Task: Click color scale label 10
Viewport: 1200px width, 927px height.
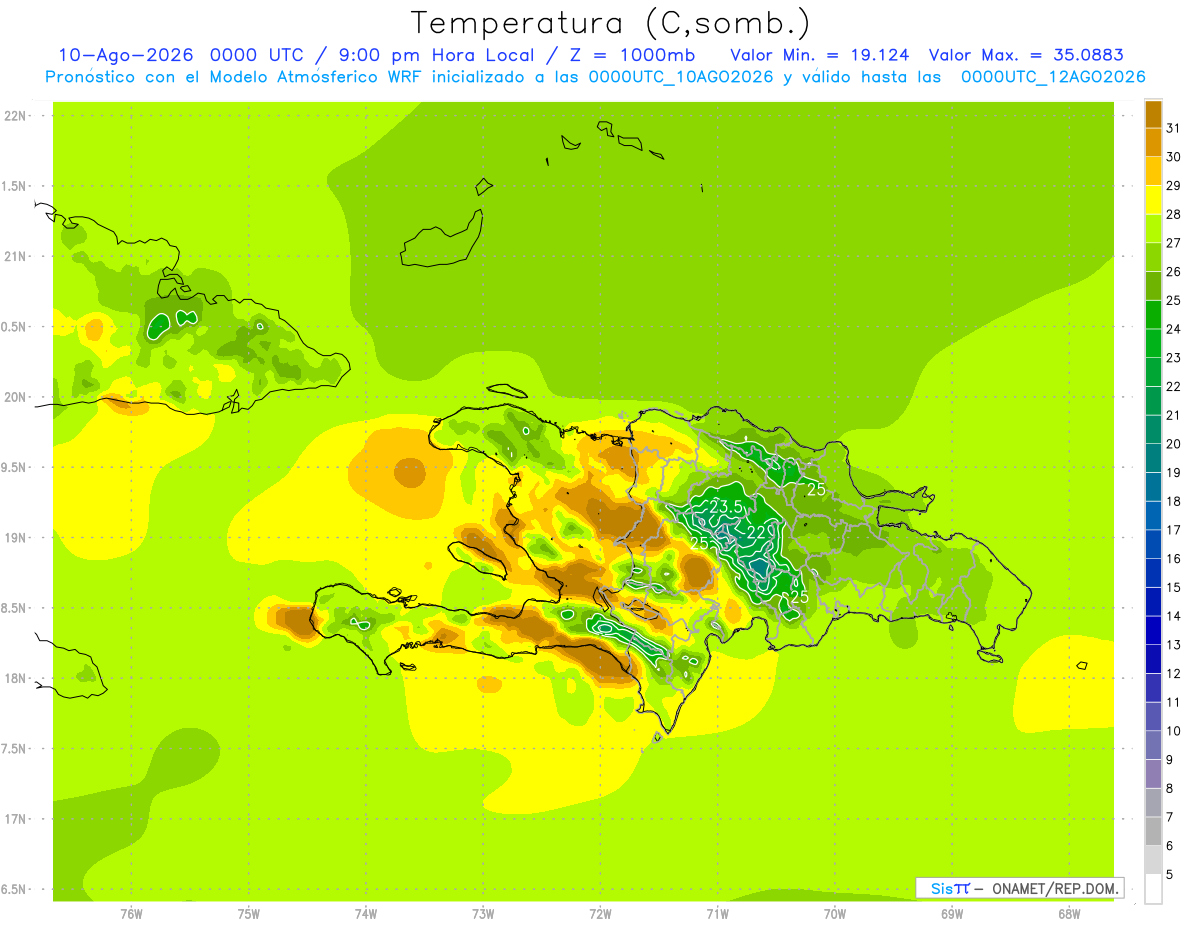Action: (1174, 731)
